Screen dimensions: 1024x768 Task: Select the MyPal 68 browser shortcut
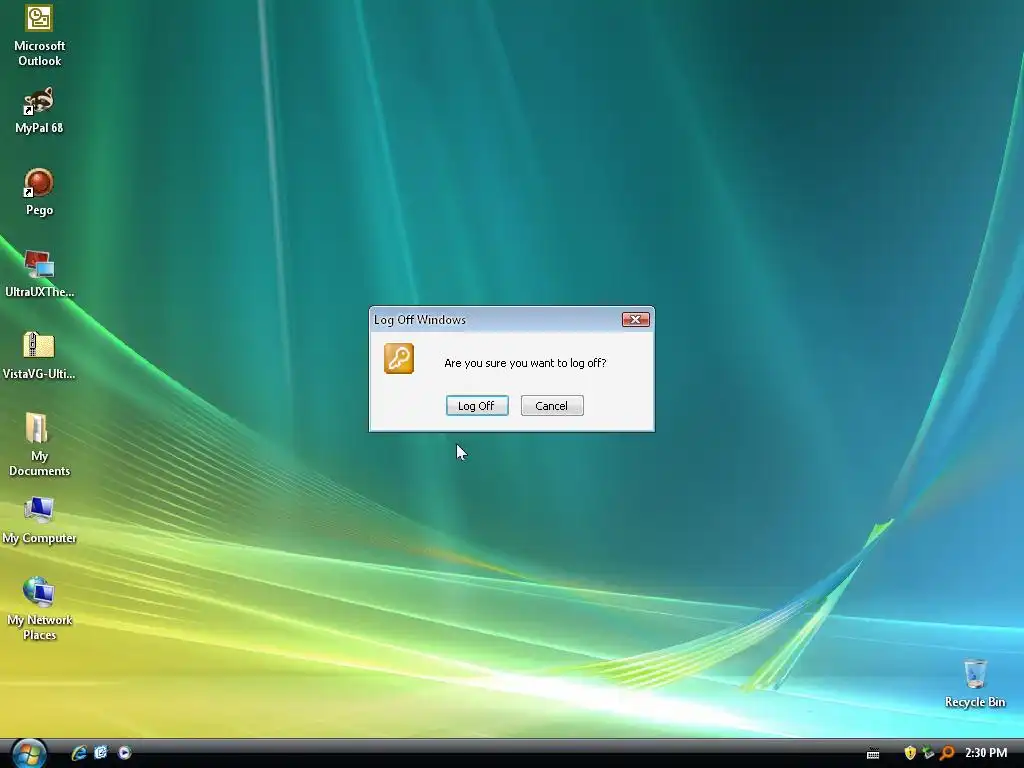[39, 111]
